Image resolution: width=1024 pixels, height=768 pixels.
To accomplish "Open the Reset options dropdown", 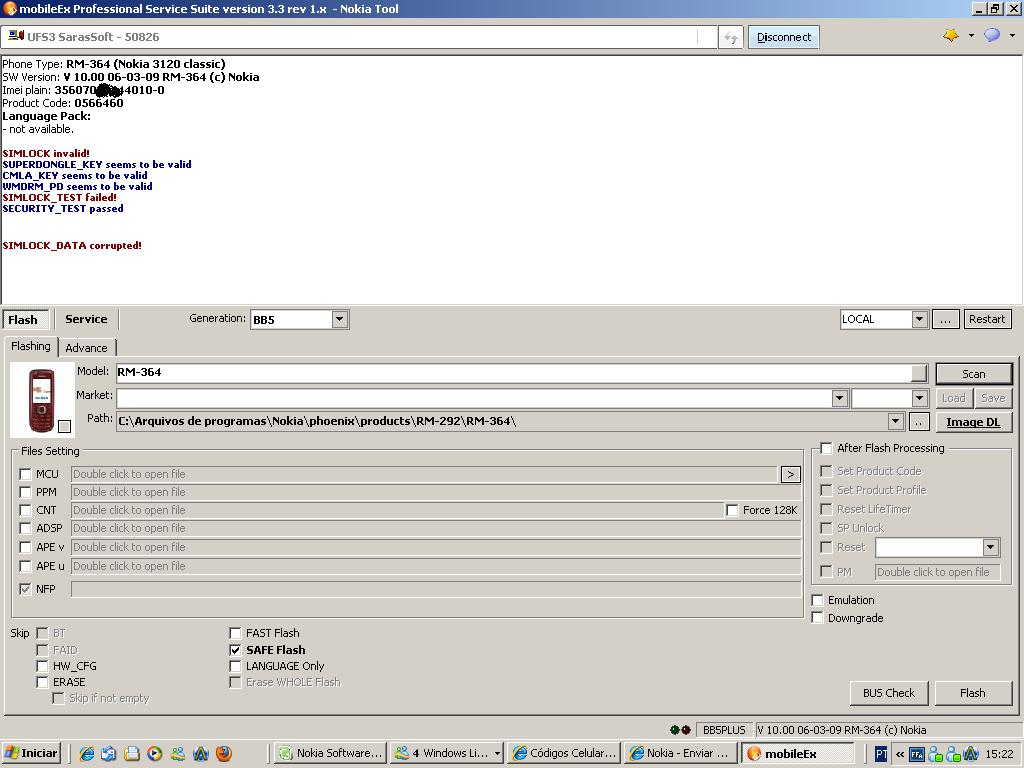I will pos(990,547).
